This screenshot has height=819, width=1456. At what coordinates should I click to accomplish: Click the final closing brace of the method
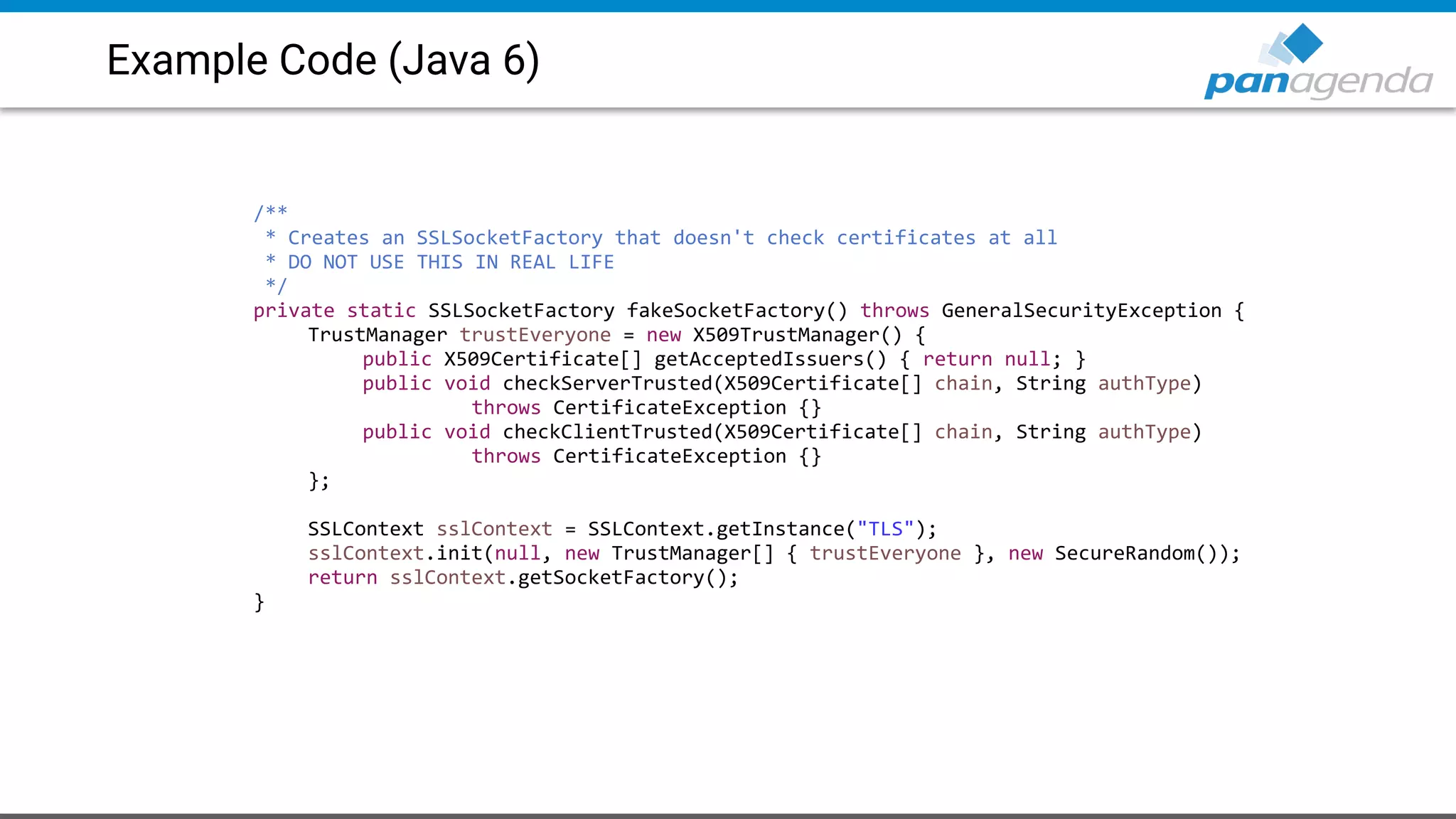pyautogui.click(x=259, y=602)
